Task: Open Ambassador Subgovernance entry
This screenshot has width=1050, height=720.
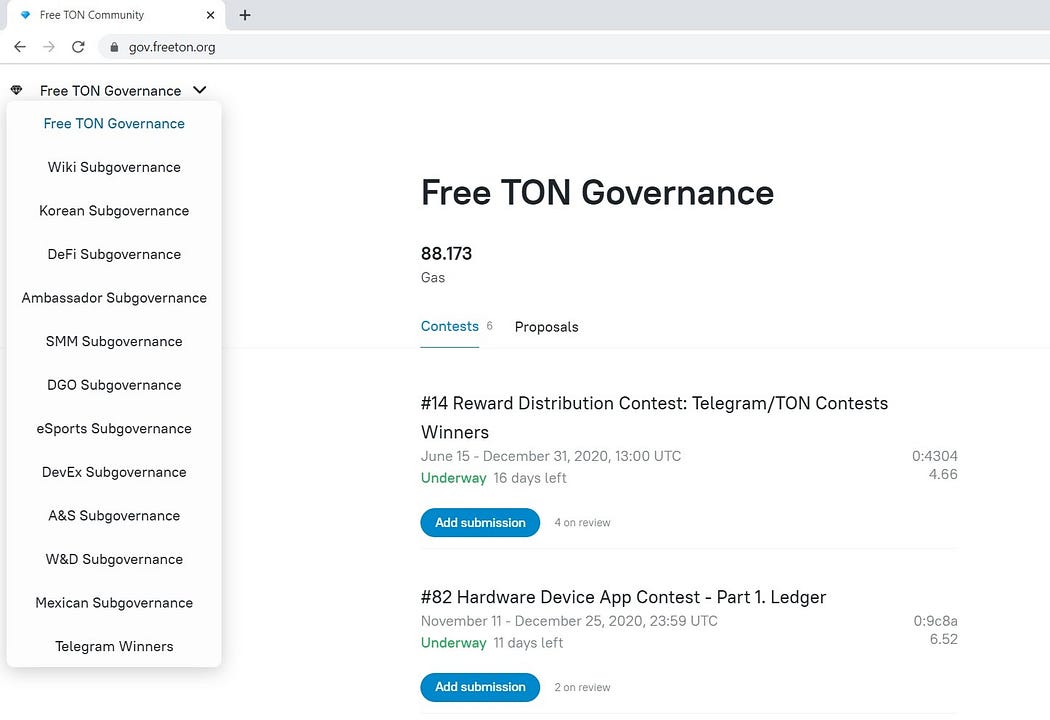Action: tap(114, 298)
